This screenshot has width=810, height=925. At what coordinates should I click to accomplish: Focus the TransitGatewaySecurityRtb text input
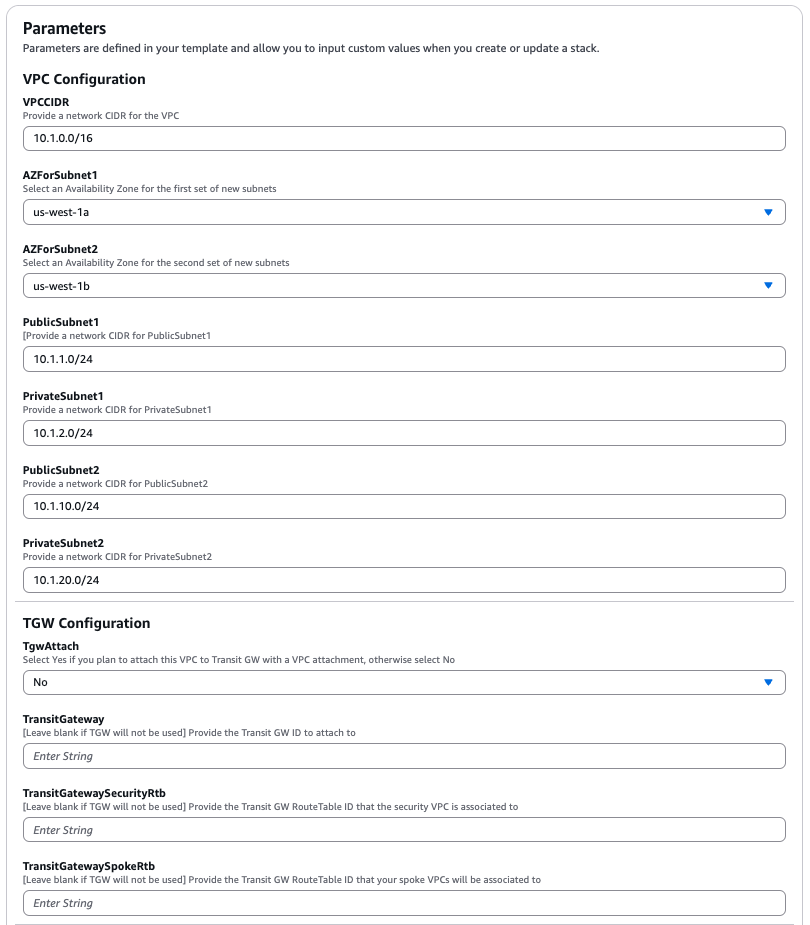[x=403, y=830]
